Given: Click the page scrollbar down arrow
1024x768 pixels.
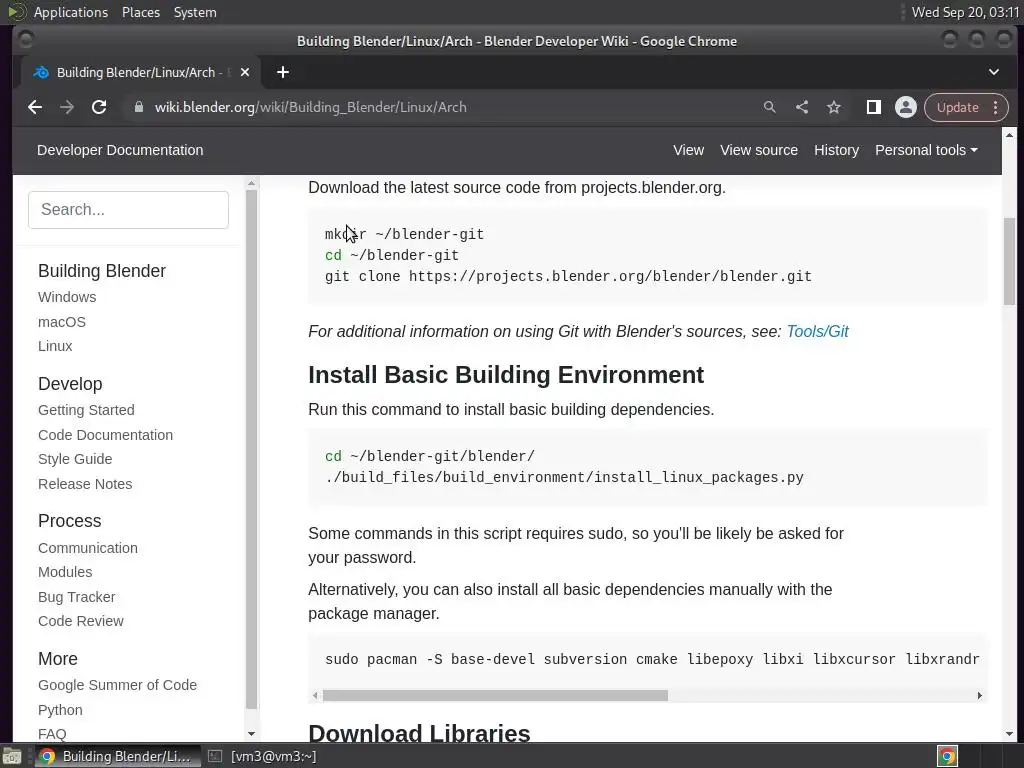Looking at the screenshot, I should click(x=1009, y=734).
